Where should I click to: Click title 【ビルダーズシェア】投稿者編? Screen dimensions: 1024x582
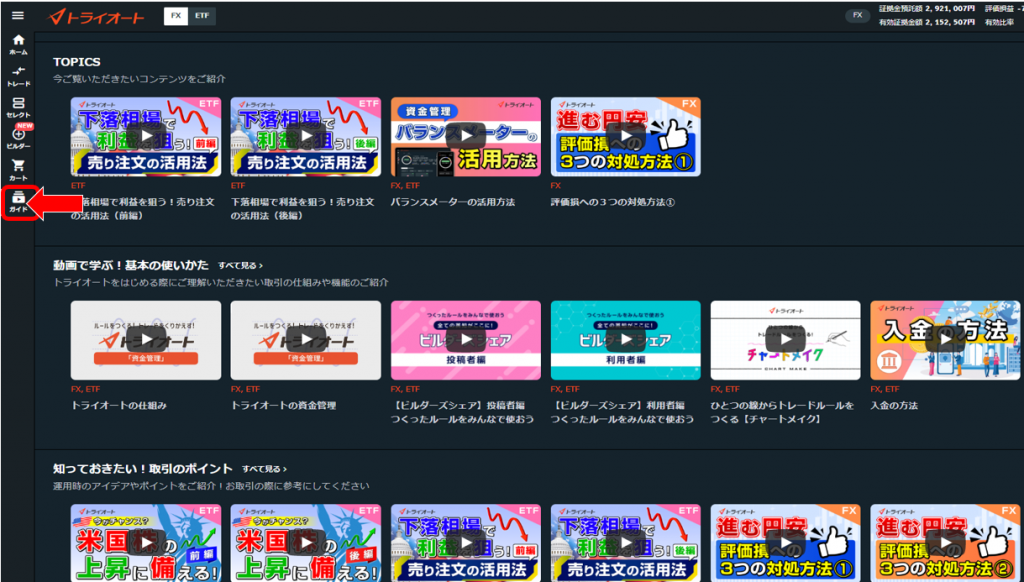pyautogui.click(x=462, y=412)
